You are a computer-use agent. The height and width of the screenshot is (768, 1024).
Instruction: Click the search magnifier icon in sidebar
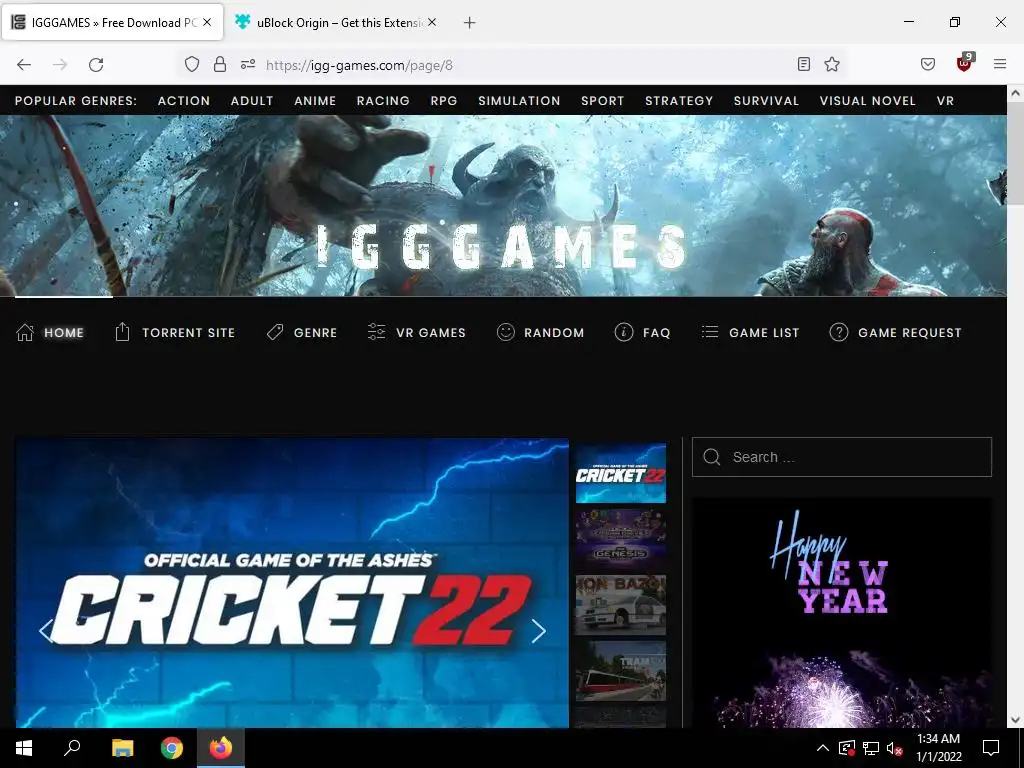pyautogui.click(x=712, y=457)
